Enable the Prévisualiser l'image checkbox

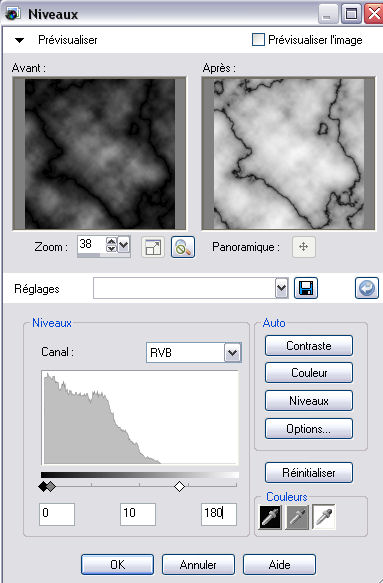(x=258, y=39)
